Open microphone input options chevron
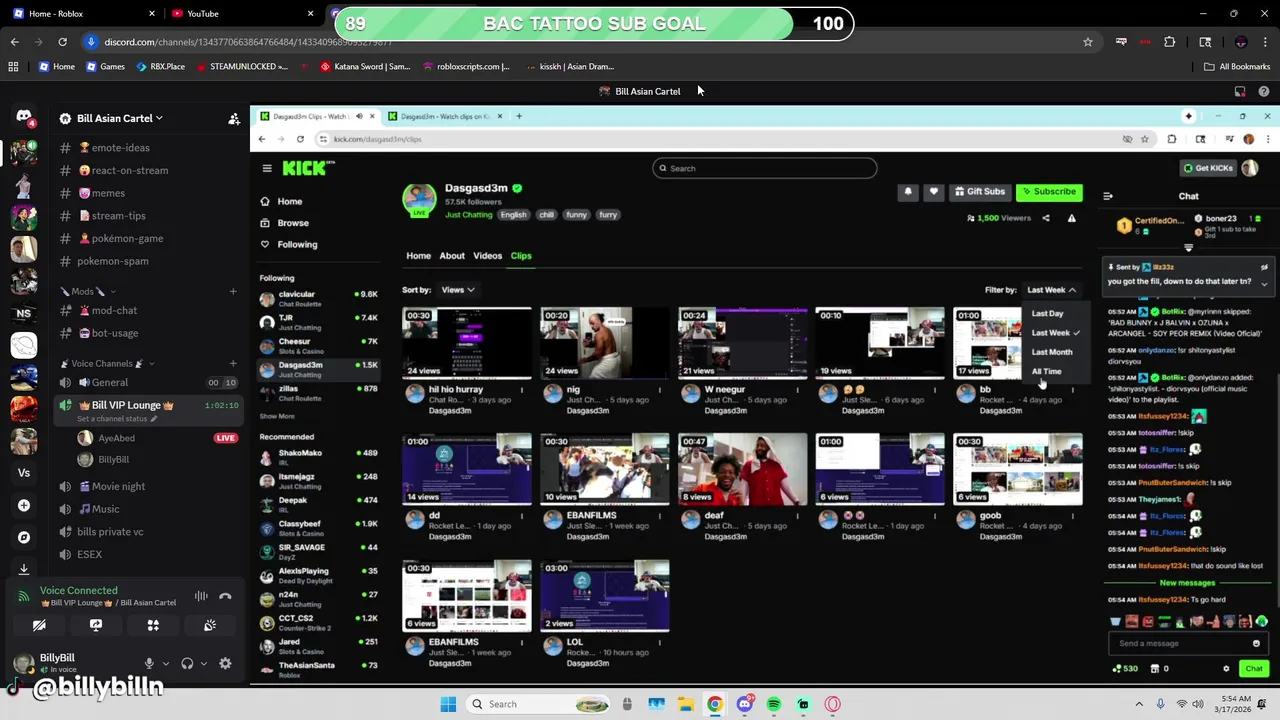Screen dimensions: 1280x720 (165, 663)
